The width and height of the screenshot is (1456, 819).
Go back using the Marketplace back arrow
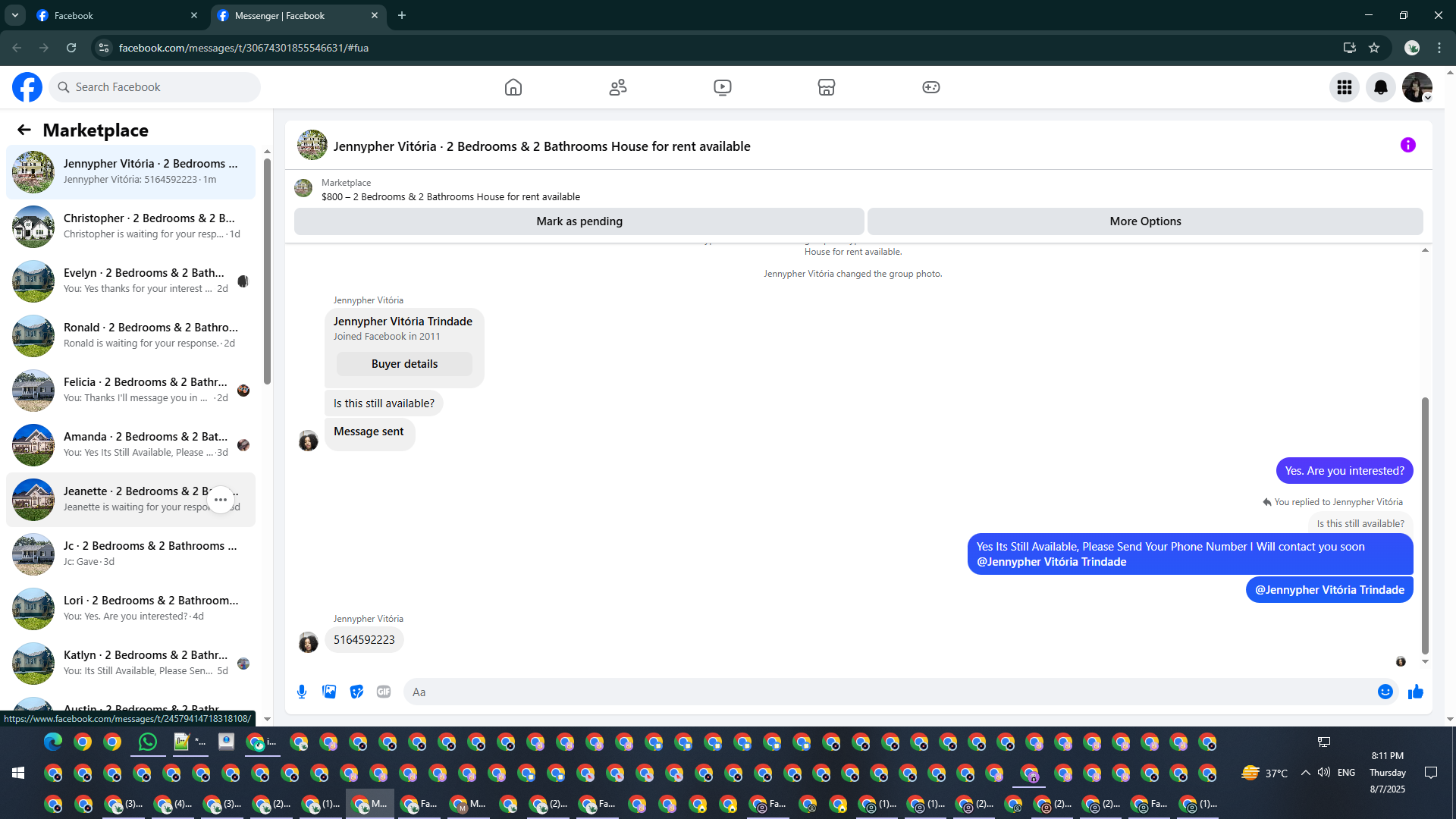pyautogui.click(x=24, y=130)
